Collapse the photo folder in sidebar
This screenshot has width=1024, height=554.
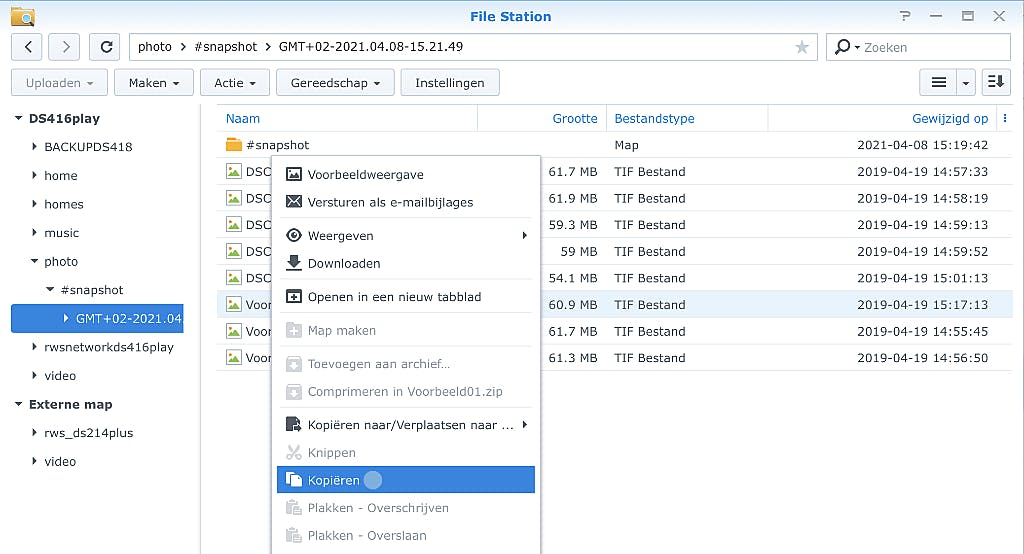(x=35, y=262)
